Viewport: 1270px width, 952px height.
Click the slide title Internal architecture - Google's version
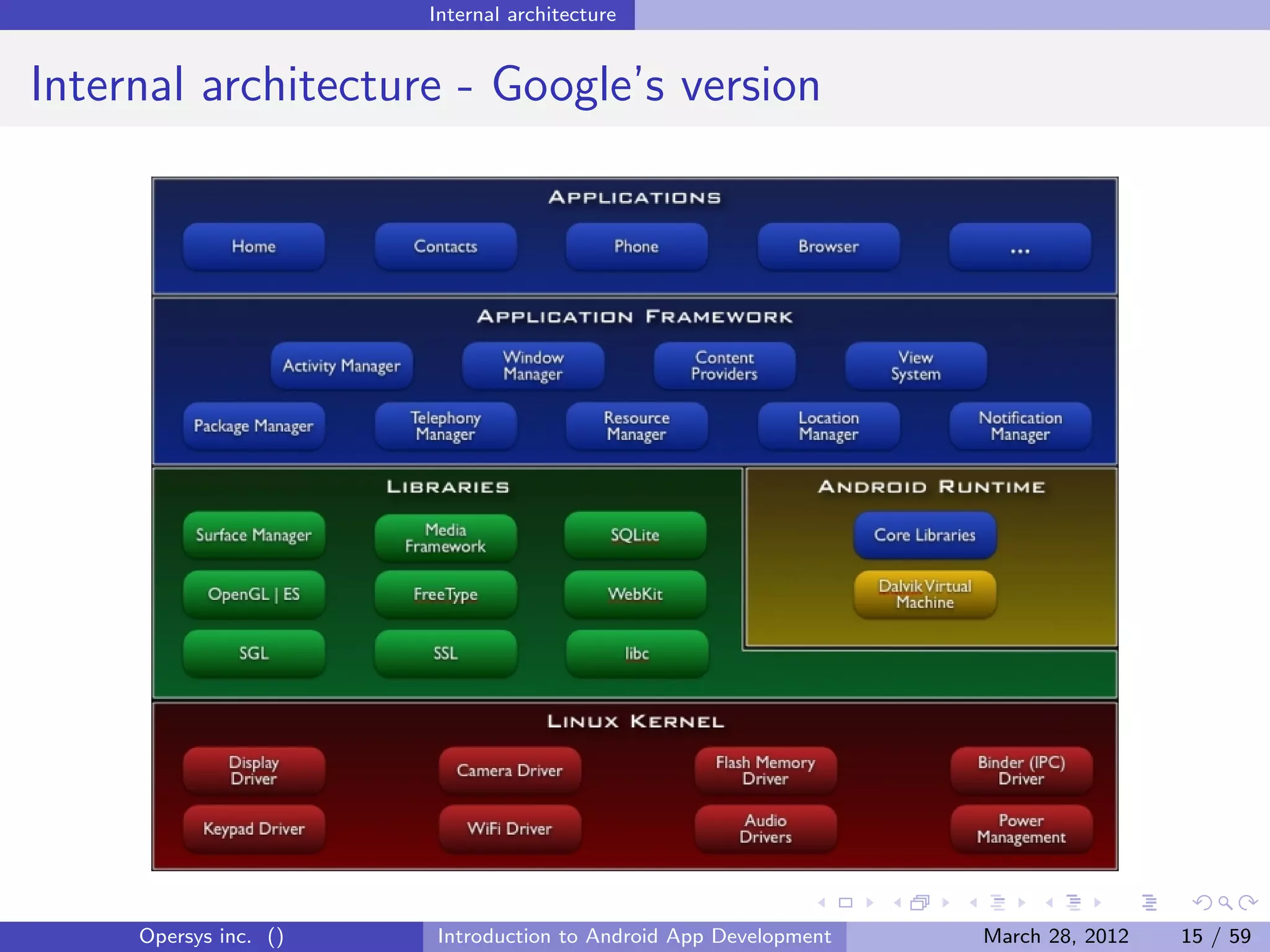(x=425, y=84)
